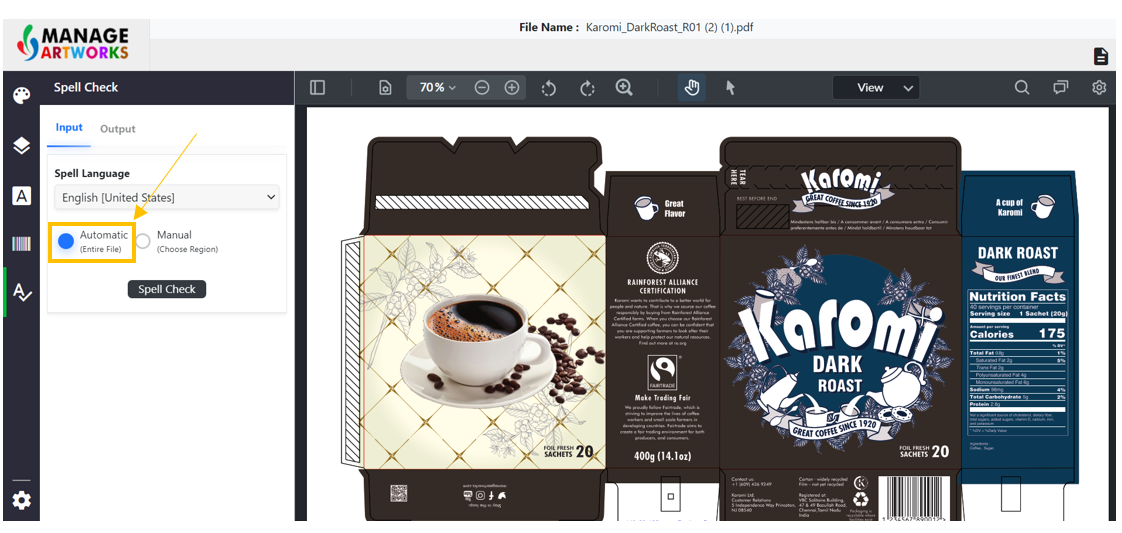Rotate the document counterclockwise
Viewport: 1122px width, 533px height.
[549, 87]
